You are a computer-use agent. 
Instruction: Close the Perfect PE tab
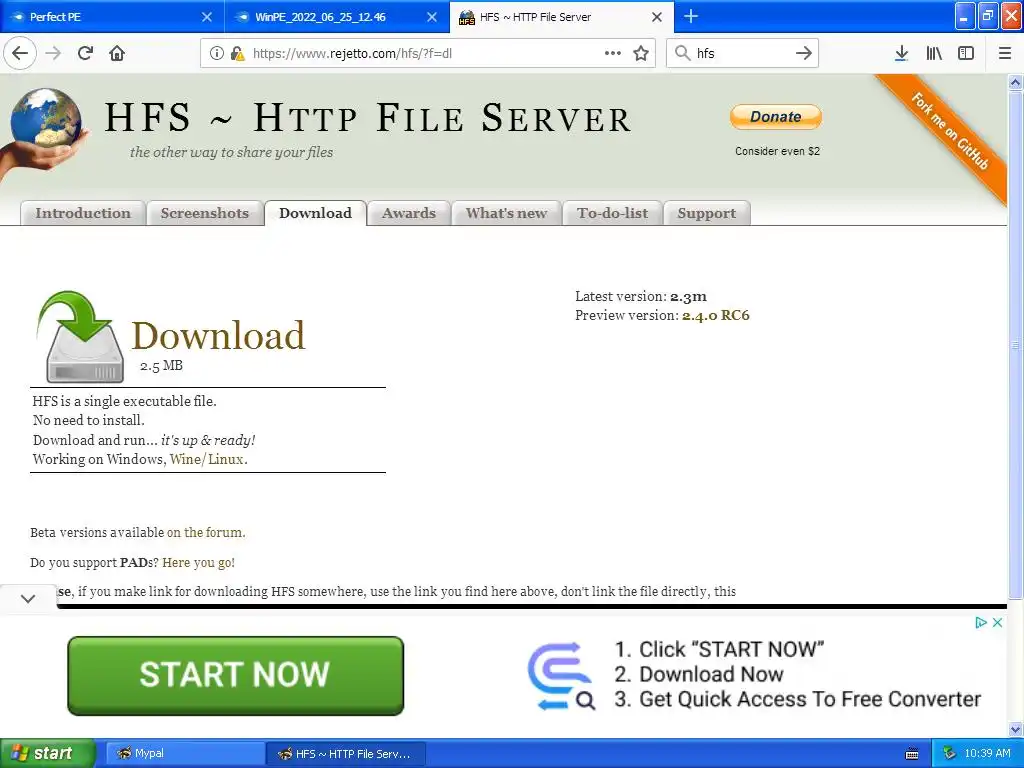206,17
